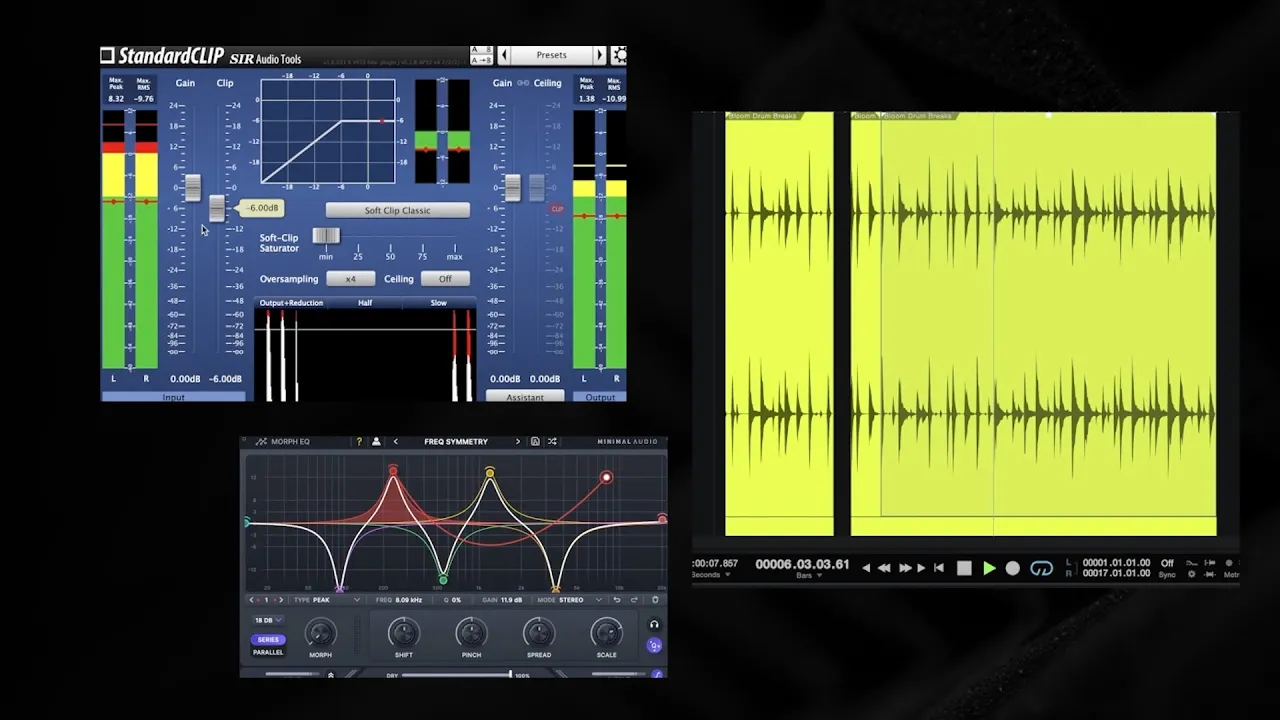
Task: Go to previous Morph EQ preset
Action: 396,441
